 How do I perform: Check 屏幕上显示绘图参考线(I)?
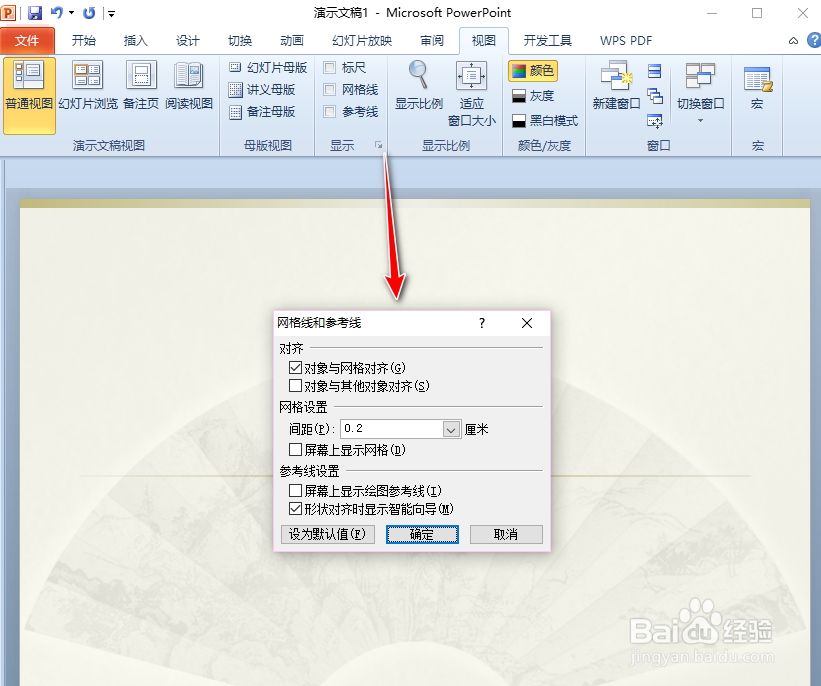click(295, 491)
